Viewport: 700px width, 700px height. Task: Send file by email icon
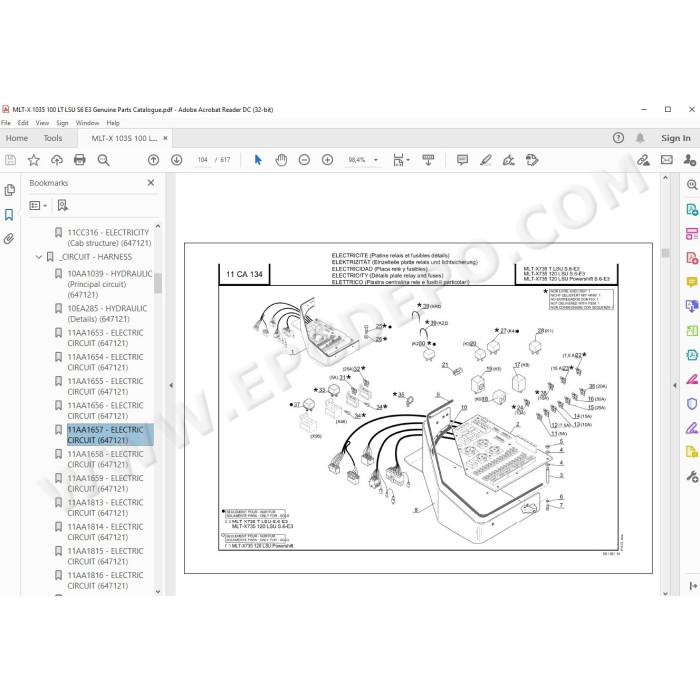coord(667,160)
